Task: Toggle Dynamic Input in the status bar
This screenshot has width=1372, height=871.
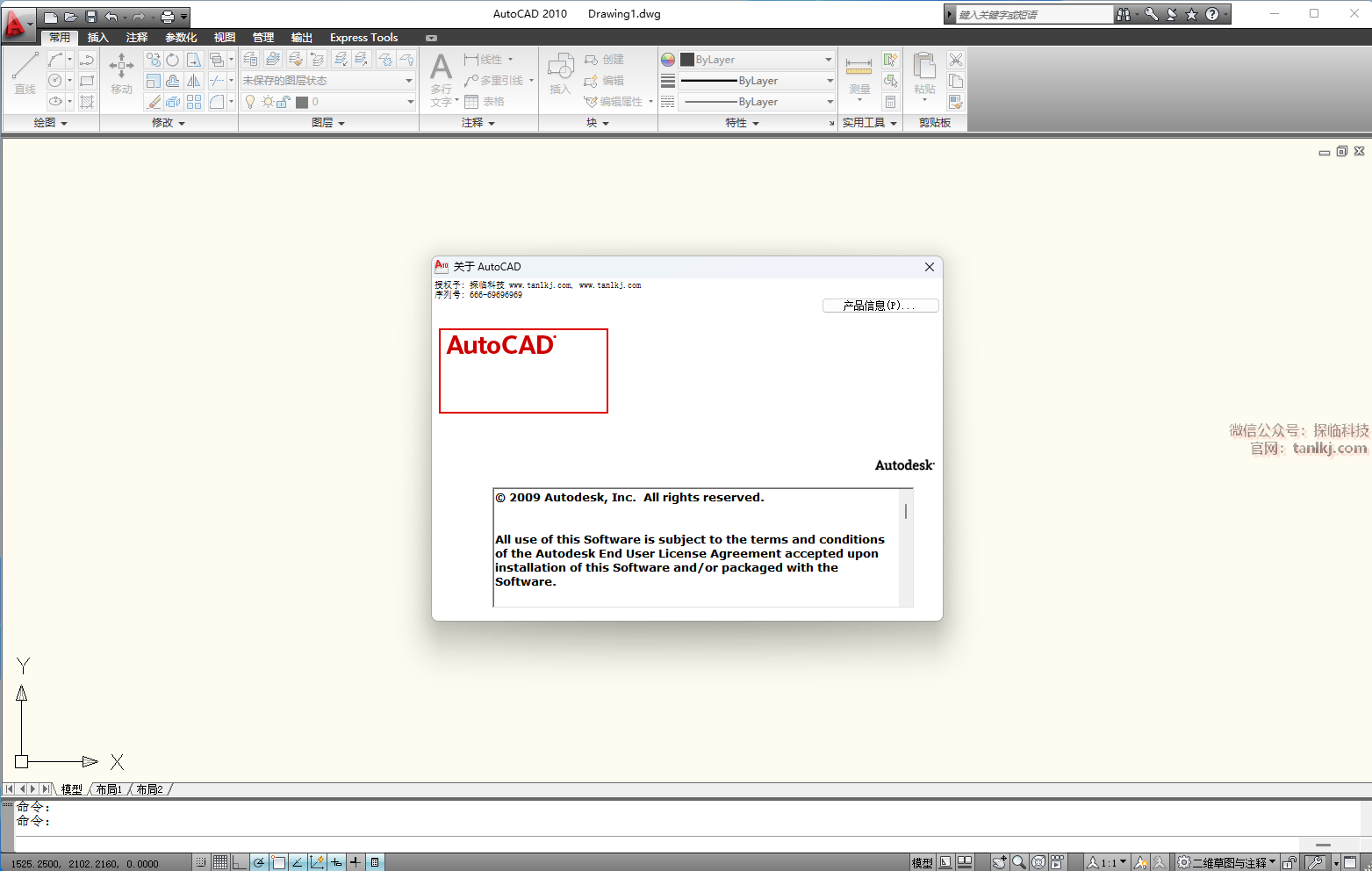Action: tap(336, 862)
